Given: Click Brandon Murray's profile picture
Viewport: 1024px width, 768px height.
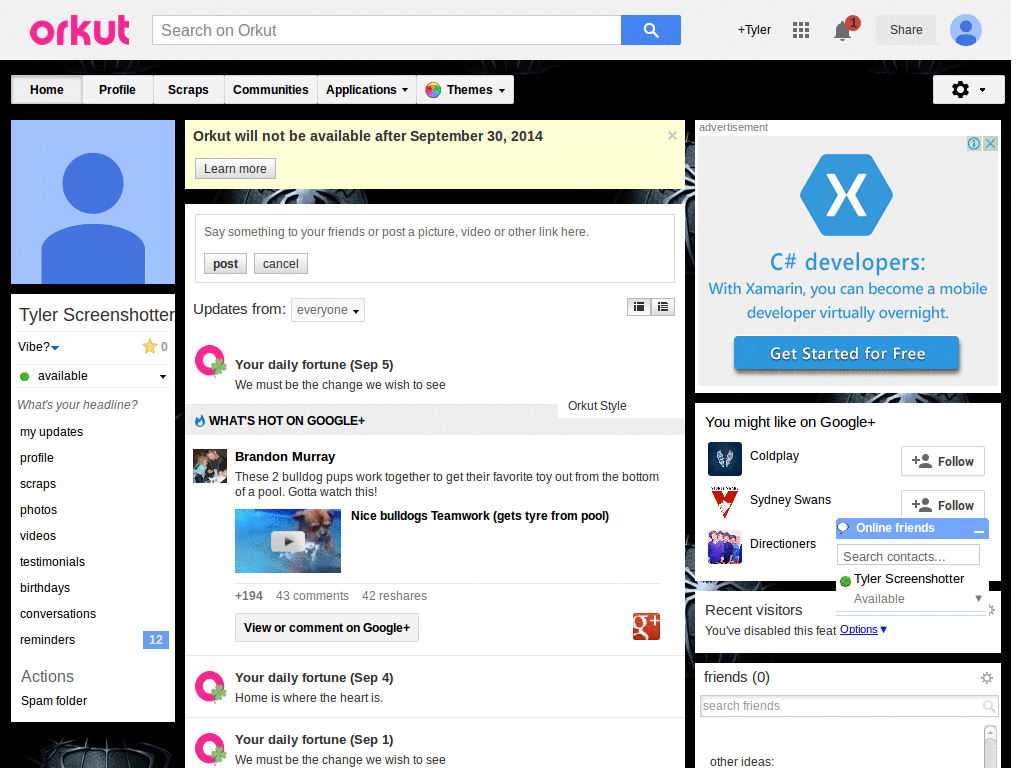Looking at the screenshot, I should pos(210,466).
